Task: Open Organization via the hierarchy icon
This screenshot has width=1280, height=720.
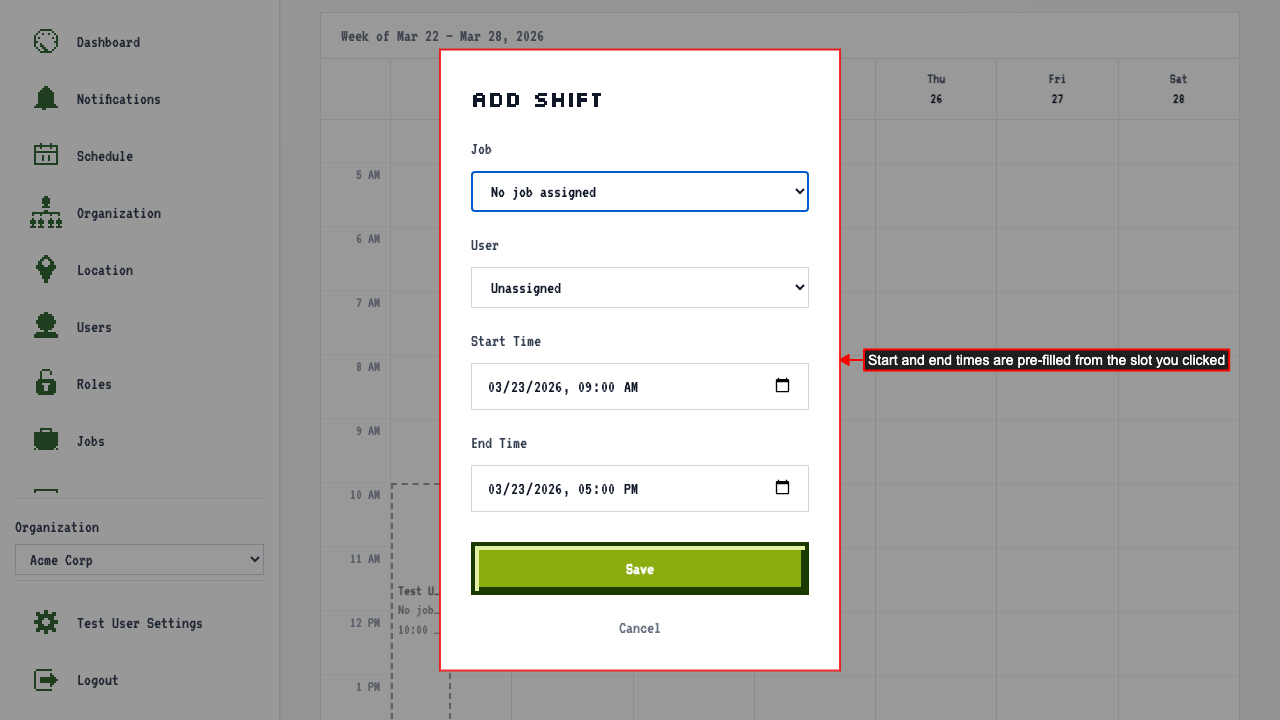Action: pyautogui.click(x=46, y=212)
